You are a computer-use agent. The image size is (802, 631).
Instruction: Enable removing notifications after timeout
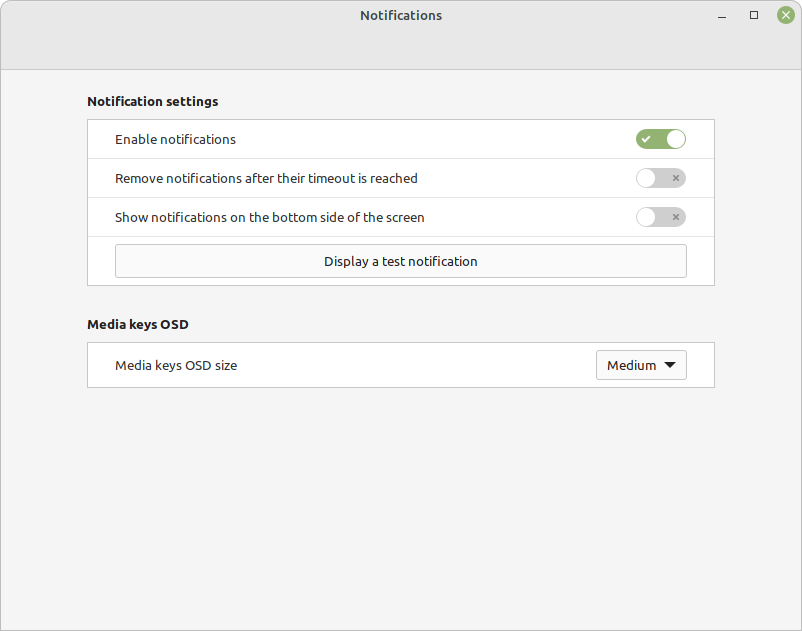[x=661, y=178]
